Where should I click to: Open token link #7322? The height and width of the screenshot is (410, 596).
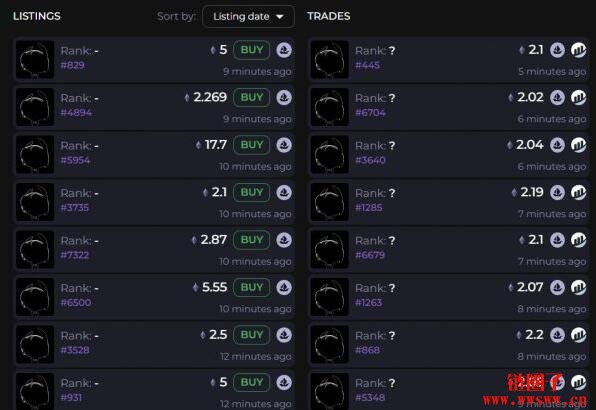point(74,255)
